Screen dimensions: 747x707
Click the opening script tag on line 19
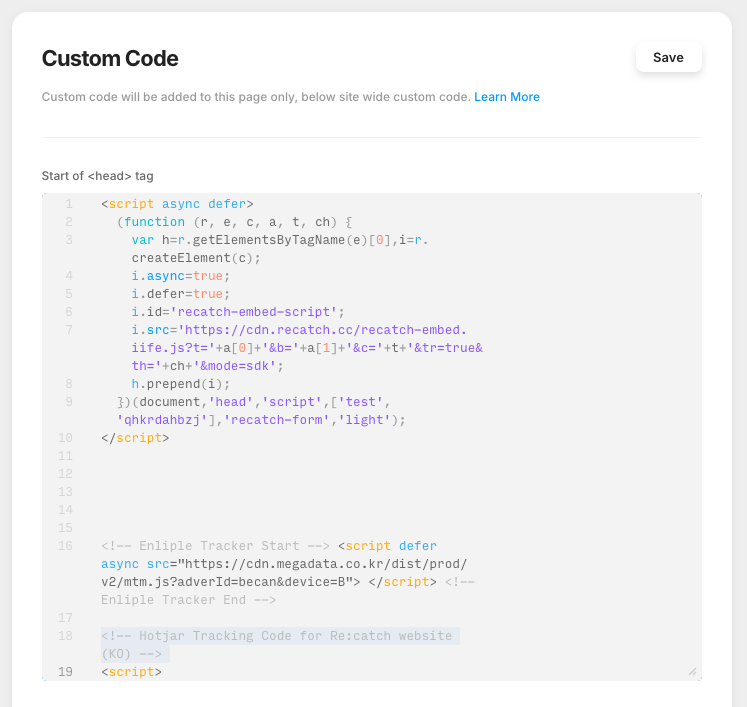click(x=131, y=672)
